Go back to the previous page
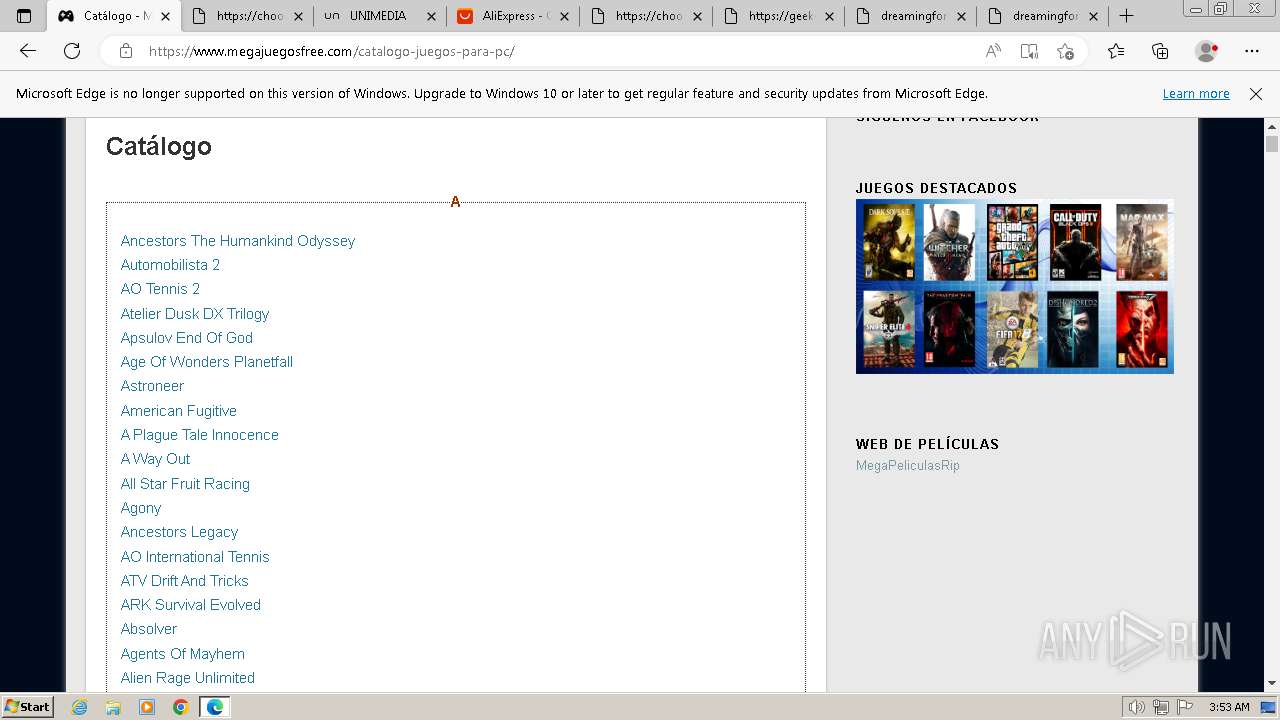 point(28,51)
